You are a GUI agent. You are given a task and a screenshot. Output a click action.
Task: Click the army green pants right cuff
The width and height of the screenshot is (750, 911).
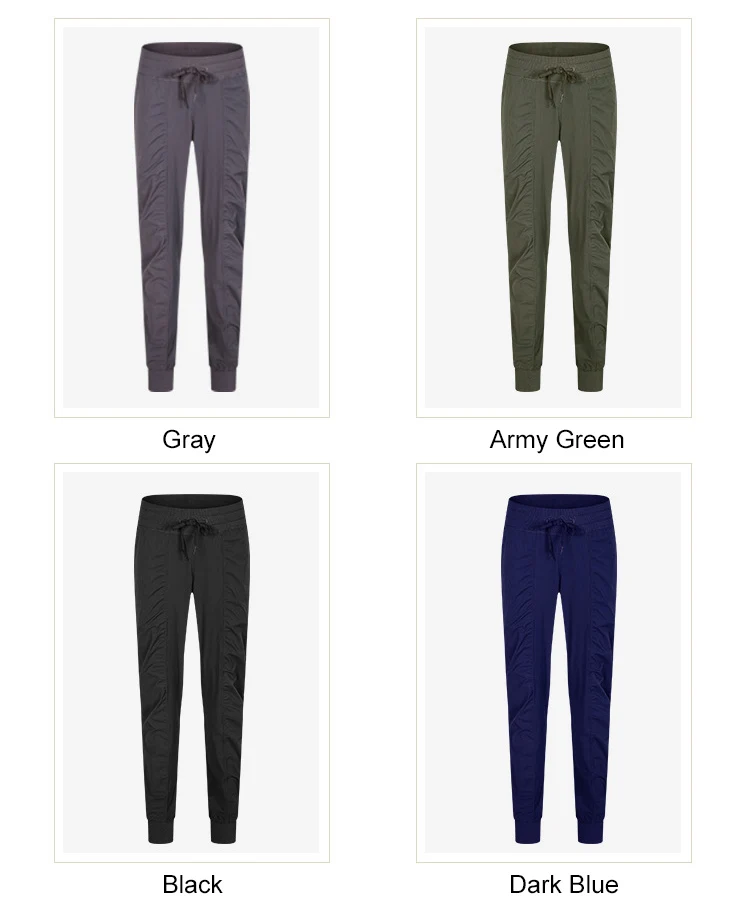click(x=590, y=378)
